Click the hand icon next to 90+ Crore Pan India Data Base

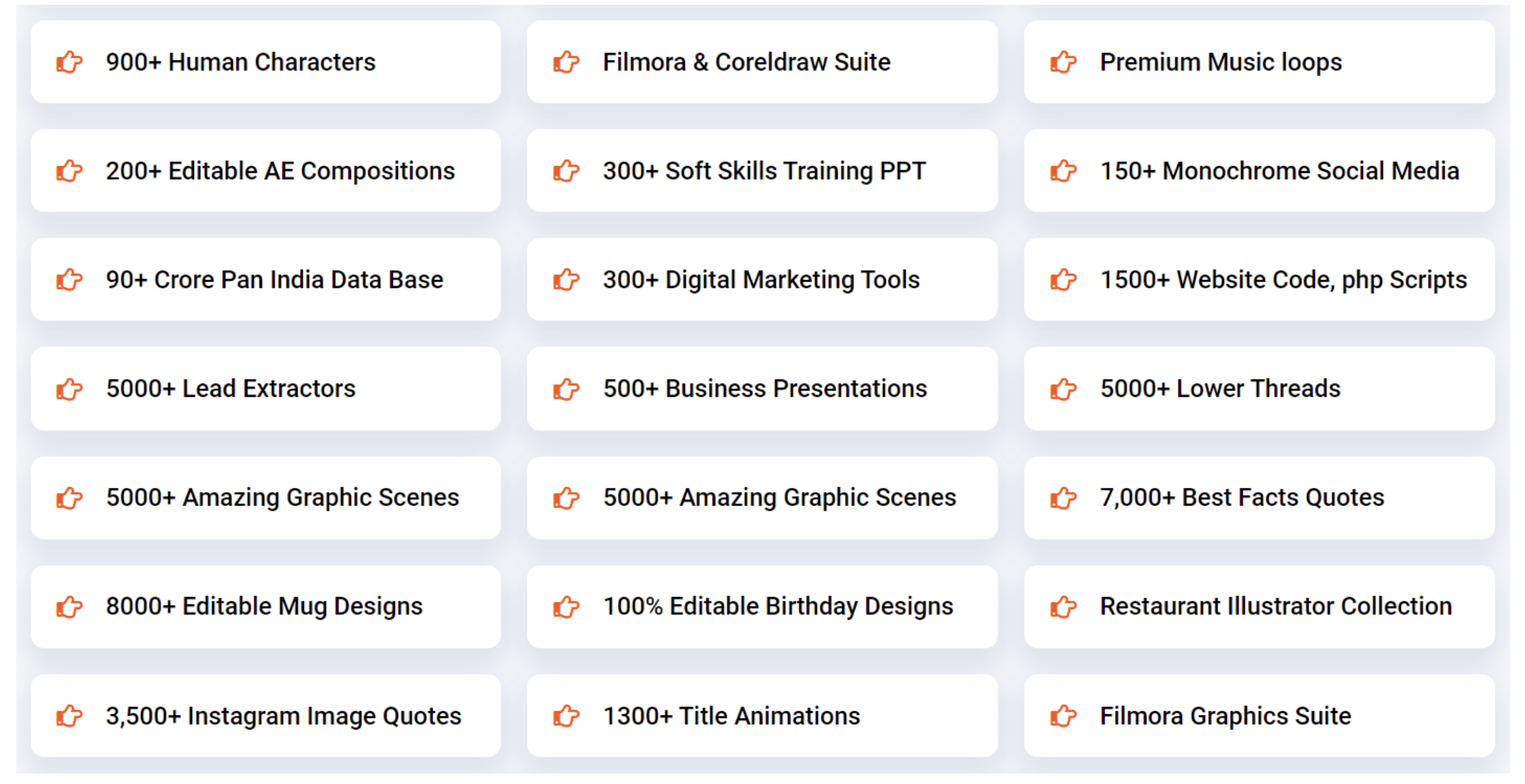[x=69, y=280]
